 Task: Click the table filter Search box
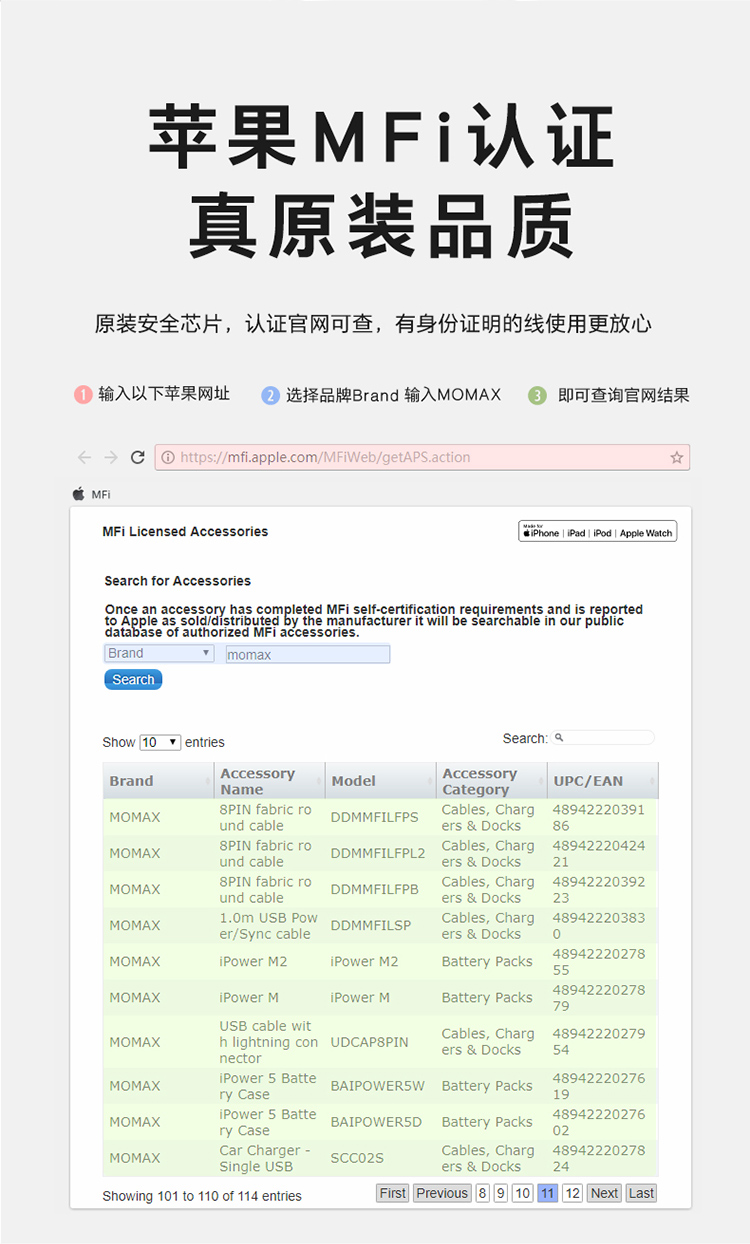click(x=603, y=738)
